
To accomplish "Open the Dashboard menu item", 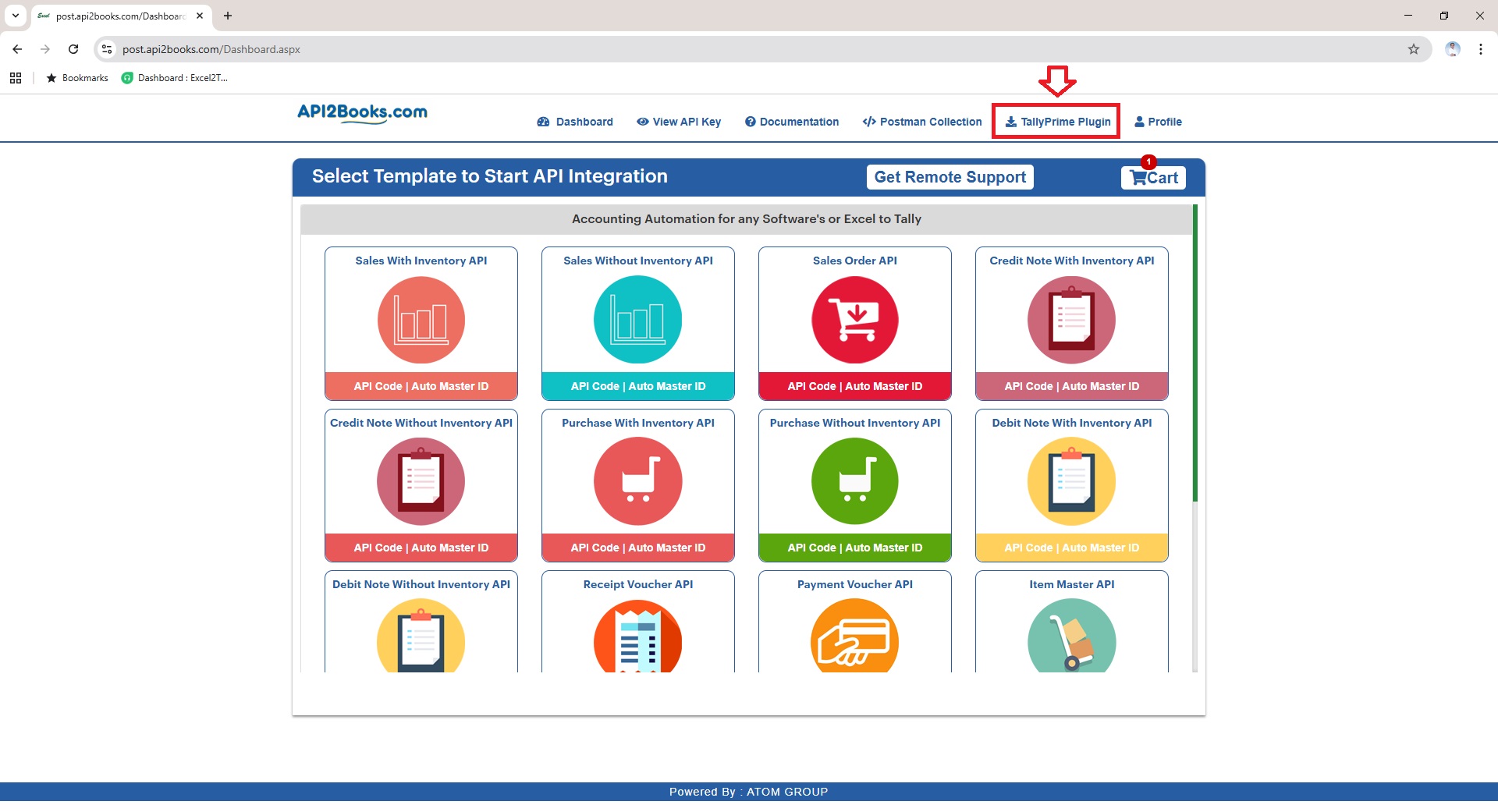I will point(575,122).
